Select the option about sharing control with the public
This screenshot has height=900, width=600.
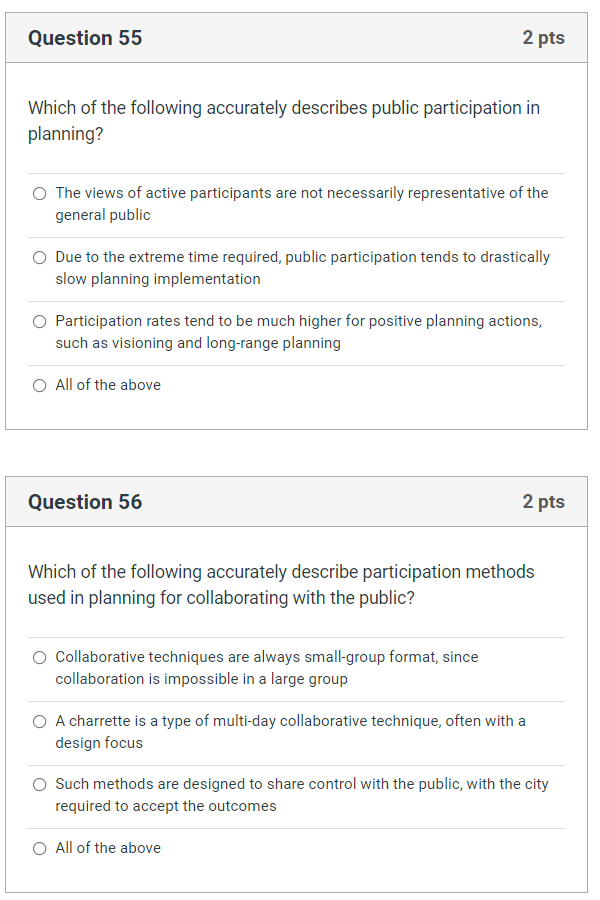pyautogui.click(x=39, y=784)
